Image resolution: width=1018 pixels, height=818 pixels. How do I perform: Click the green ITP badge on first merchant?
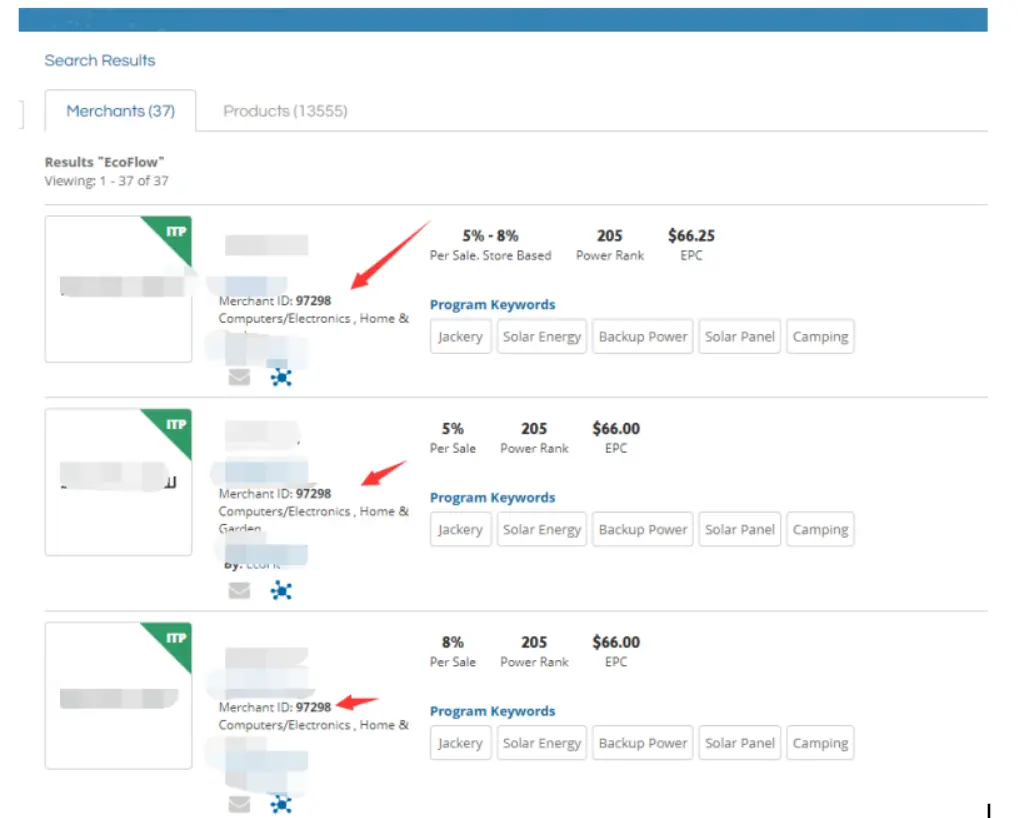click(x=174, y=233)
